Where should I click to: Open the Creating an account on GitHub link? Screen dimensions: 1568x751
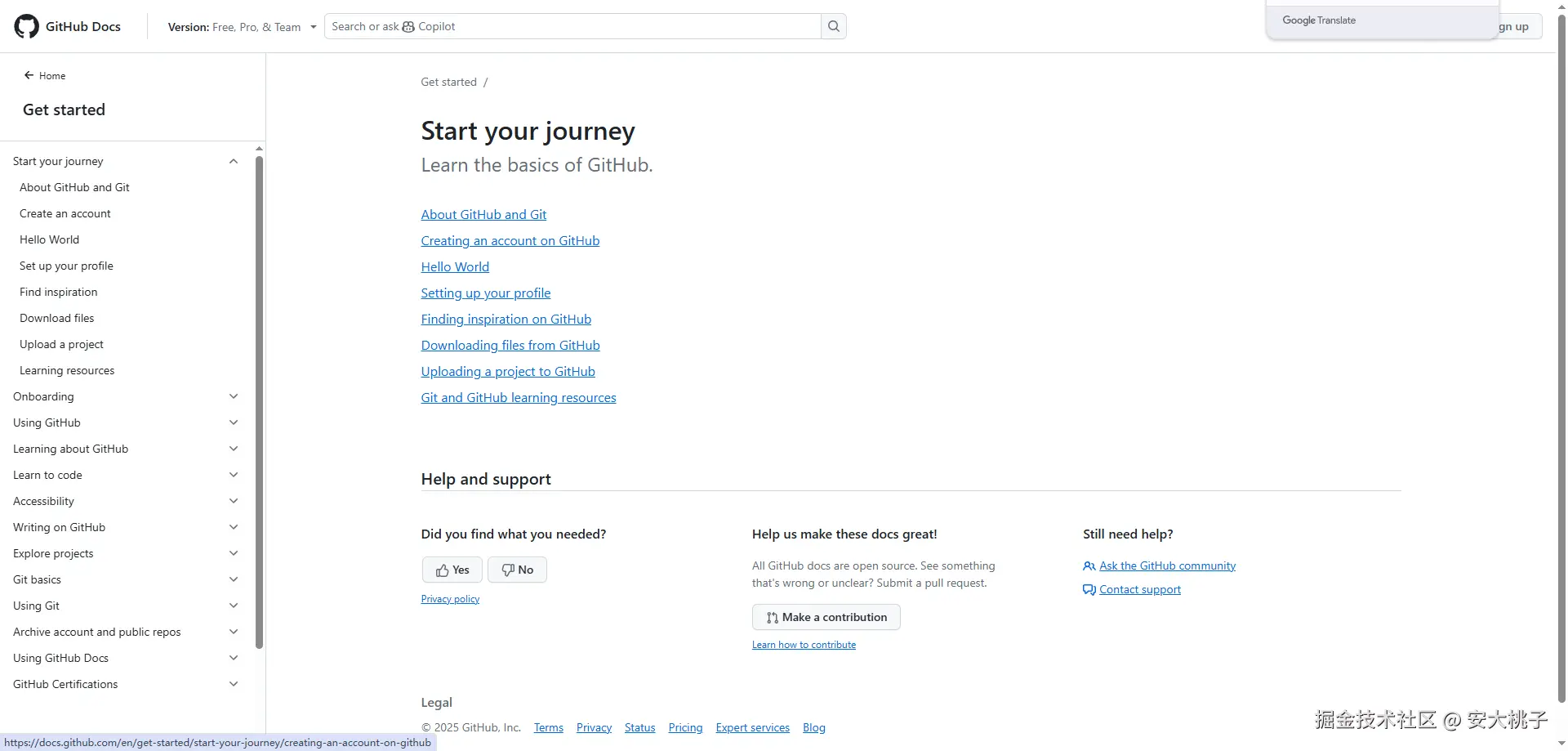coord(510,240)
